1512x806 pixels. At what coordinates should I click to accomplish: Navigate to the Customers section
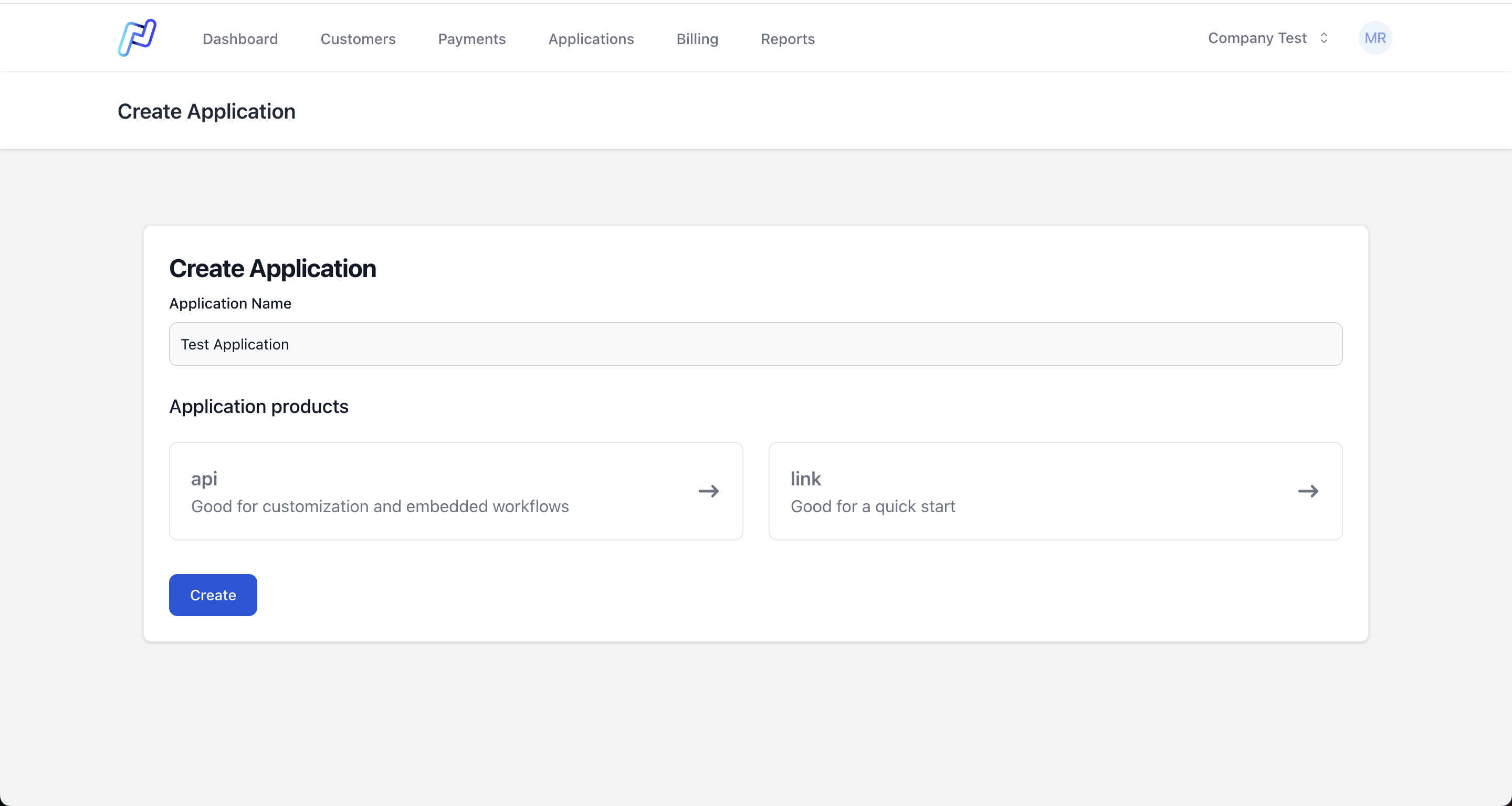(x=358, y=39)
